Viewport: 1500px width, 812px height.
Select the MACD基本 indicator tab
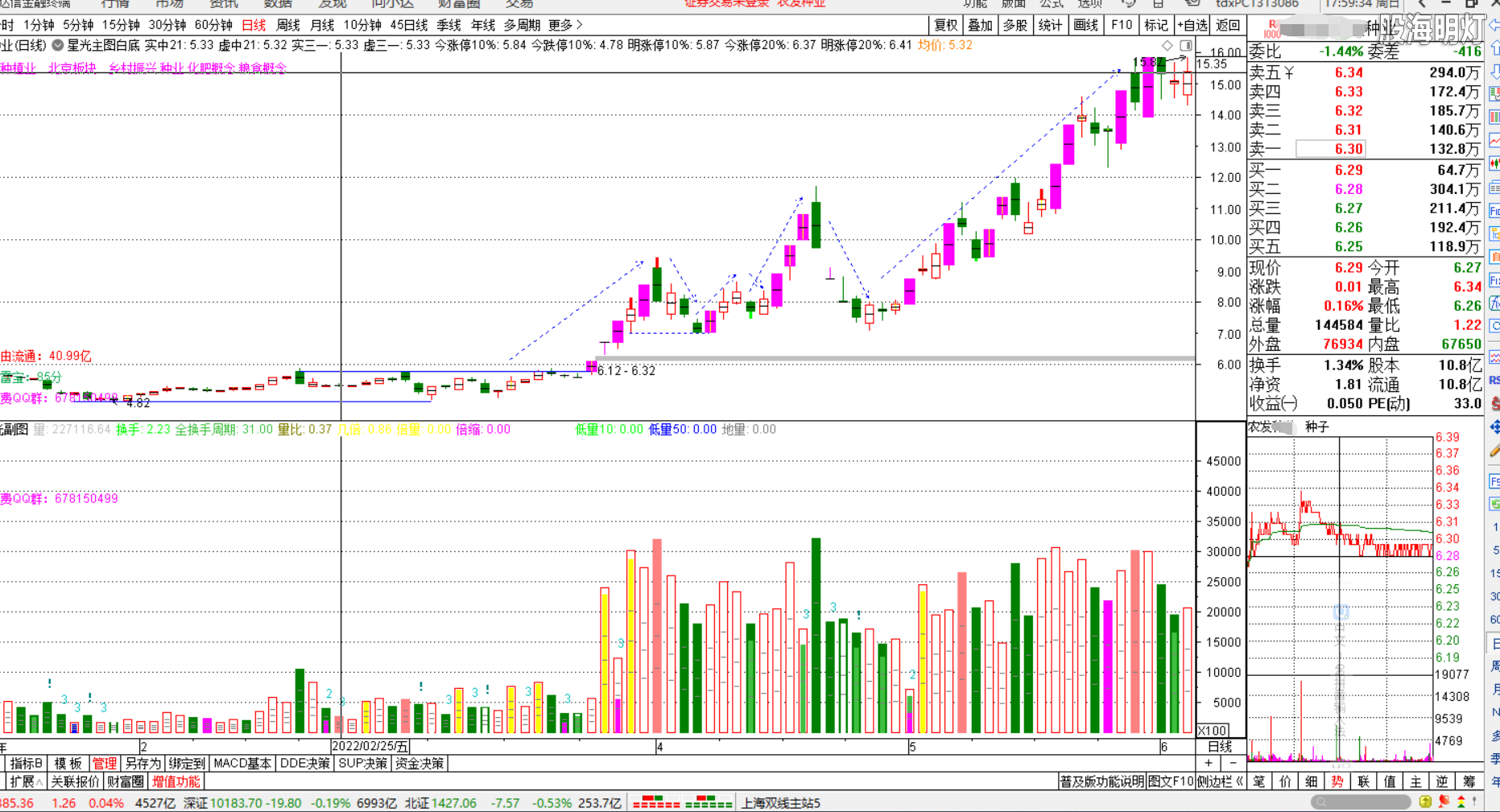click(242, 763)
